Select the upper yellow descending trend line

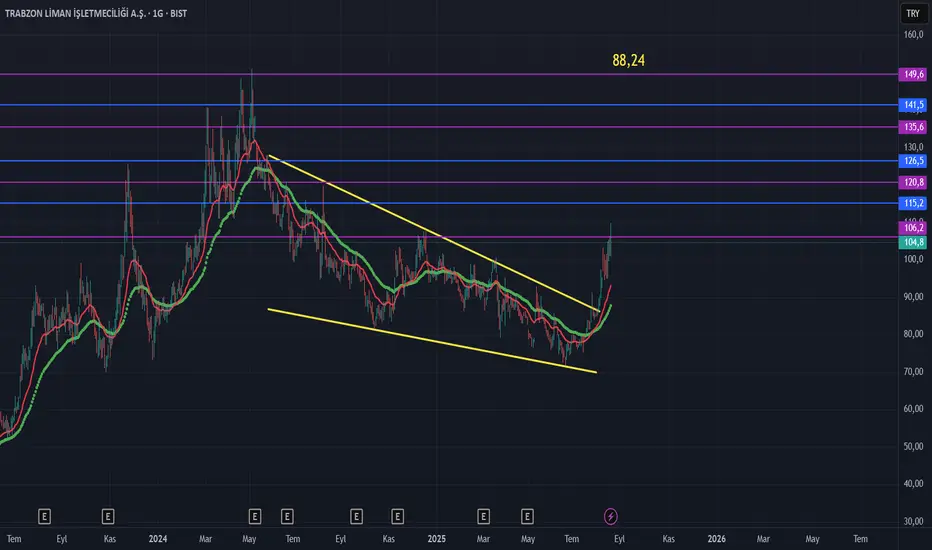coord(434,234)
